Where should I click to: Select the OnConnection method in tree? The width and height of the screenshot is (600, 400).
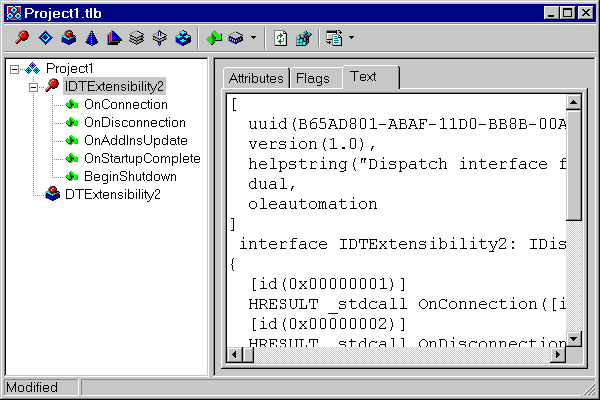point(125,104)
